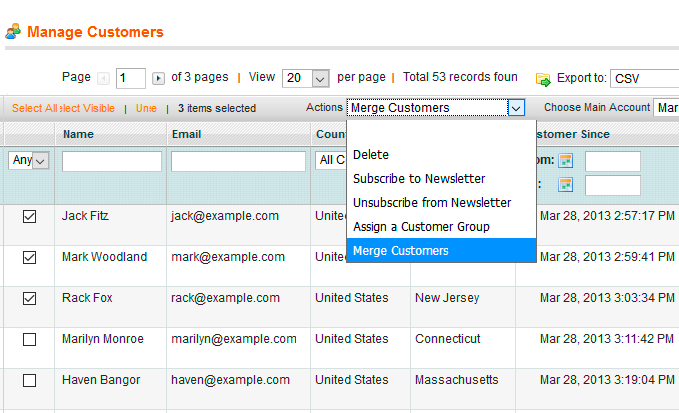Tick the Haven Bangor row checkbox
This screenshot has width=679, height=413.
pyautogui.click(x=29, y=381)
